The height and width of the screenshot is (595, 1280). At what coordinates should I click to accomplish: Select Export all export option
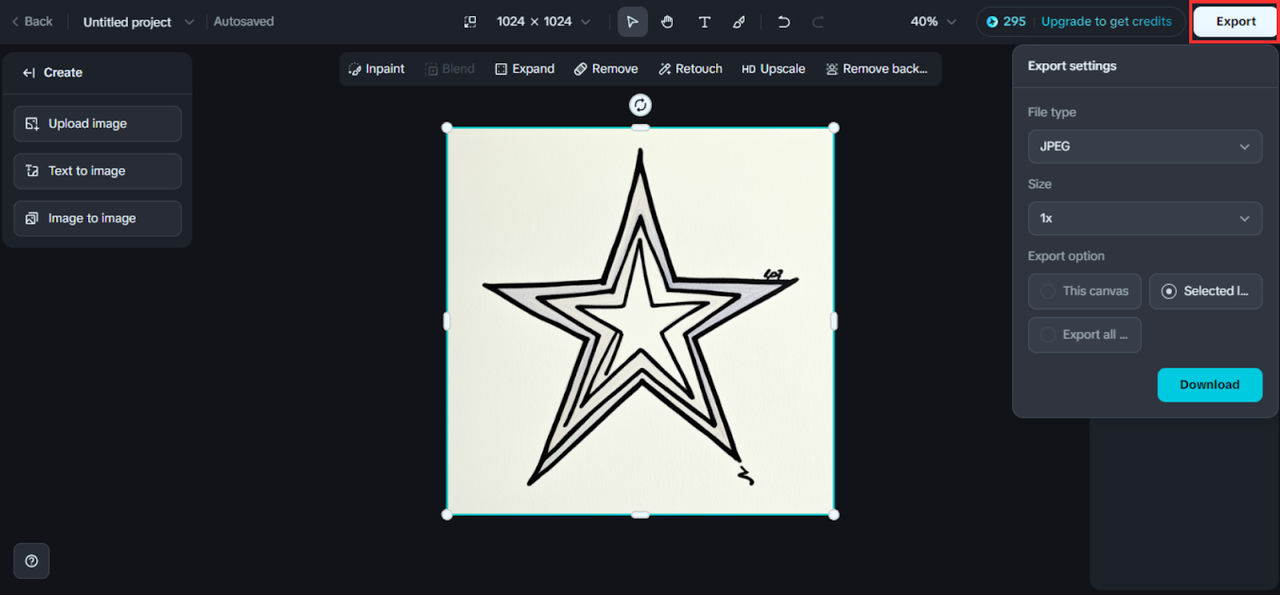(x=1085, y=335)
